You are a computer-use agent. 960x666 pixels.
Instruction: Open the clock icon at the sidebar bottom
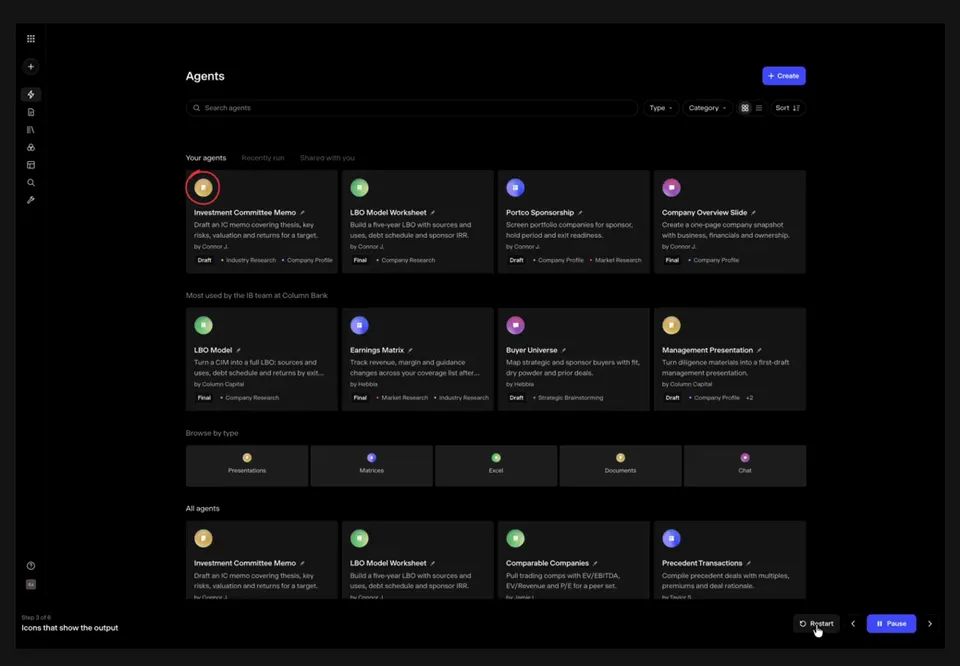click(x=31, y=566)
